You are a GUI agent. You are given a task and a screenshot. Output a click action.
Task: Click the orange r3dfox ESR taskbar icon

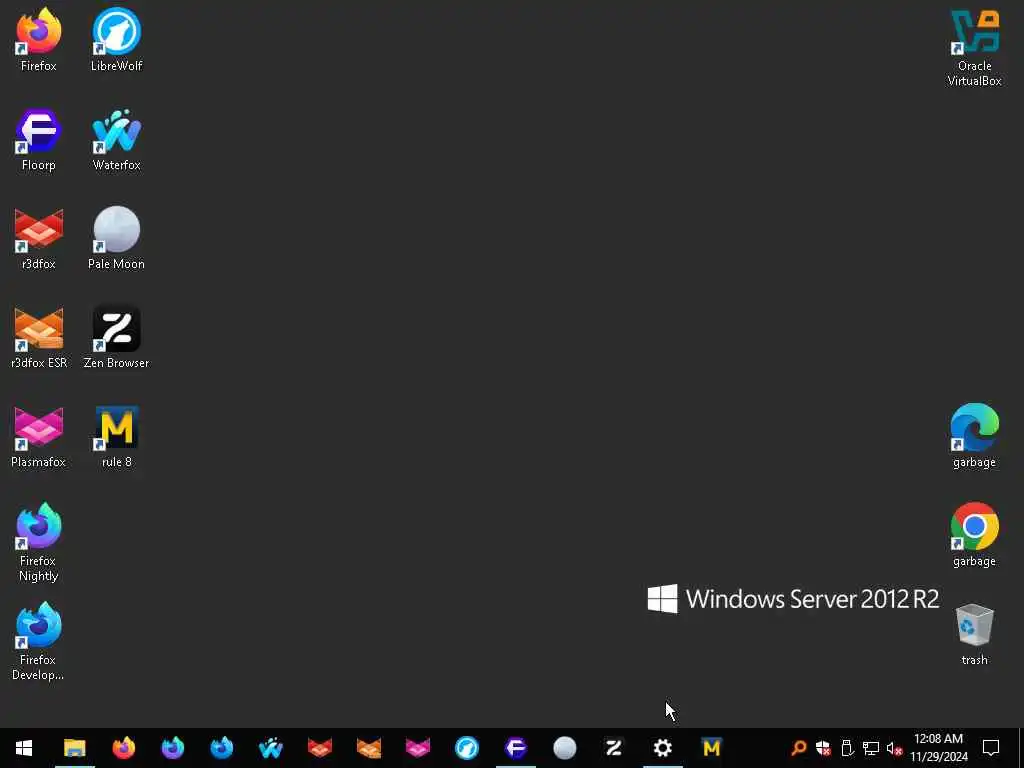click(x=368, y=748)
